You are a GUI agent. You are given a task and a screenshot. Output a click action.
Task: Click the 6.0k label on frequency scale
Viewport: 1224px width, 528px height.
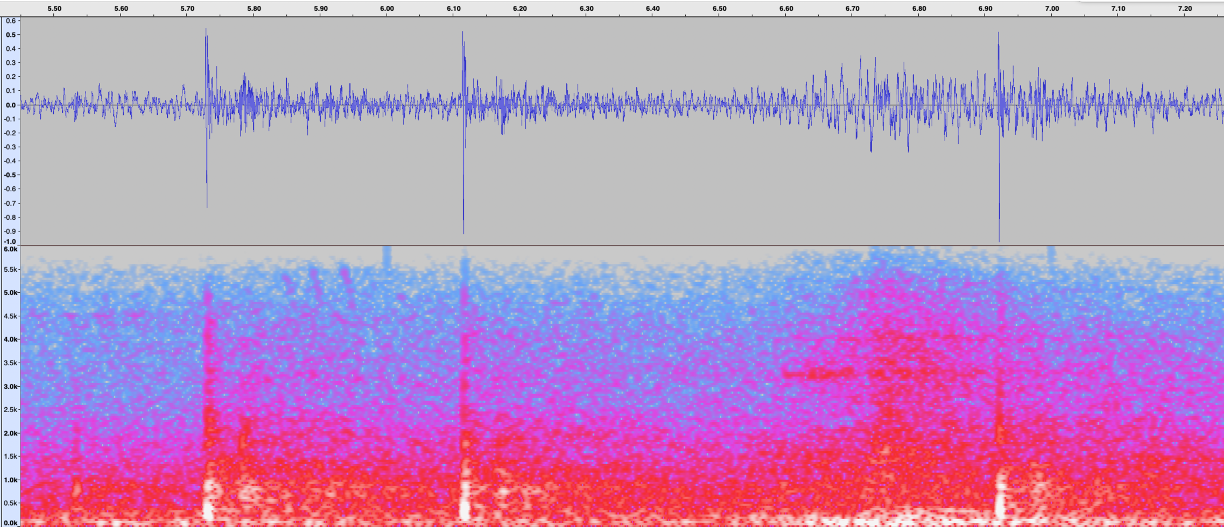(11, 249)
